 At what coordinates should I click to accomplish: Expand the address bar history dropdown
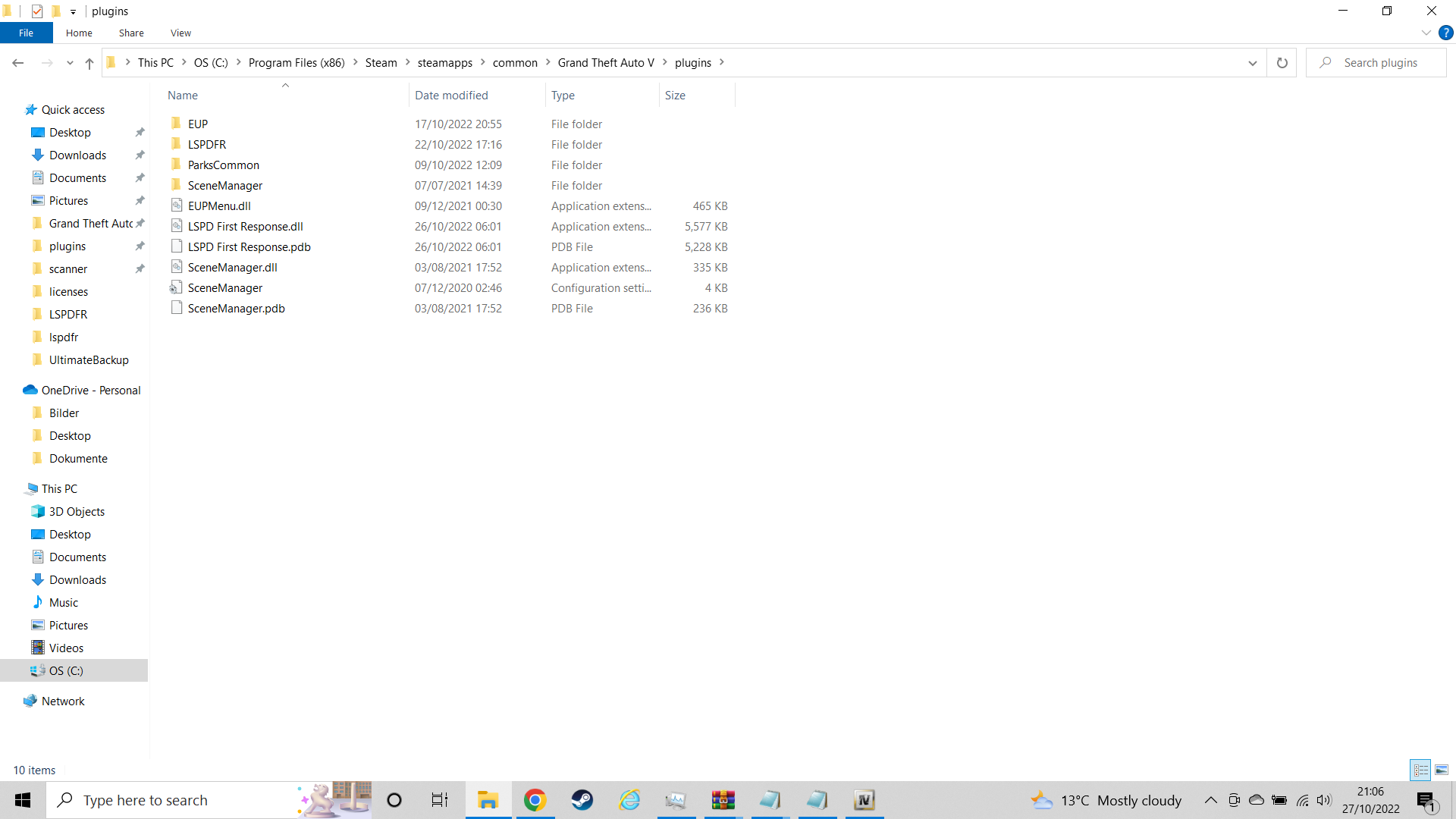pos(1252,63)
